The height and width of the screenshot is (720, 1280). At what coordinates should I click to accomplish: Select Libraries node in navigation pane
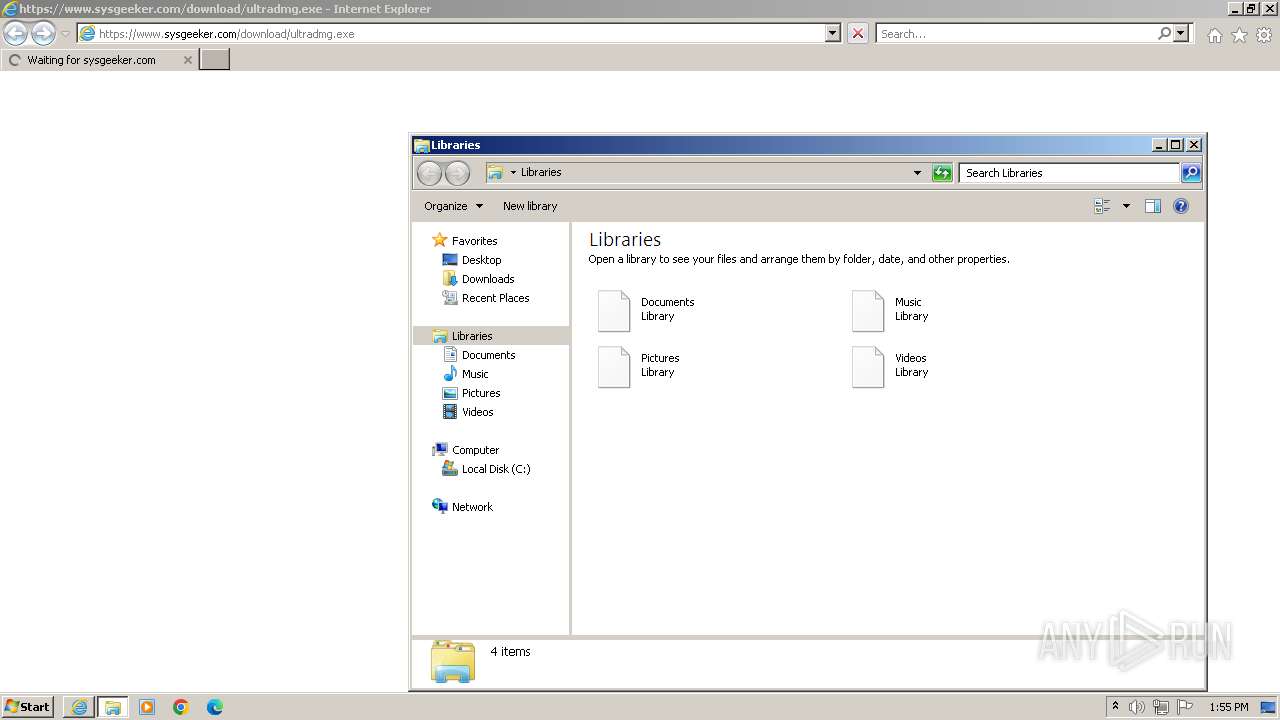[x=491, y=336]
